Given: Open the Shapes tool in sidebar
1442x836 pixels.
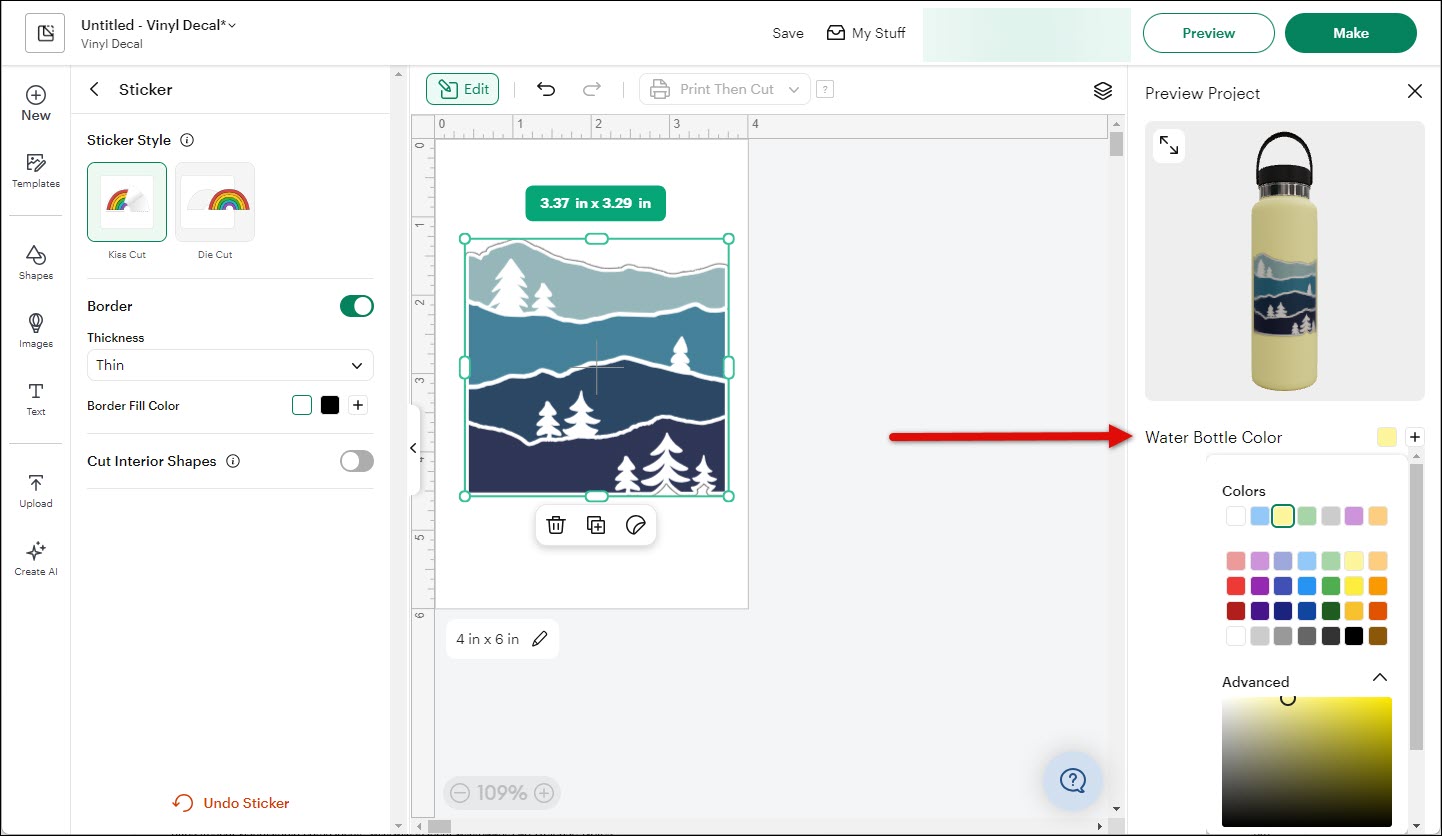Looking at the screenshot, I should 36,261.
